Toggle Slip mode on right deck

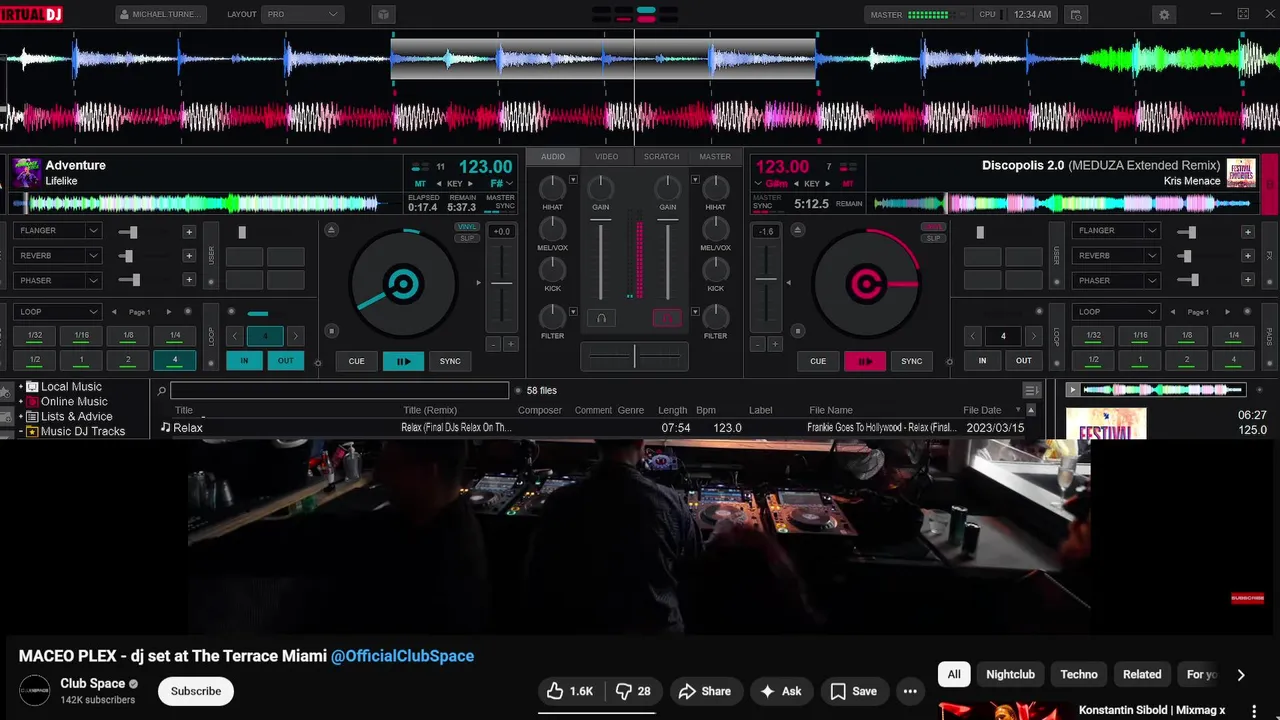[x=934, y=238]
